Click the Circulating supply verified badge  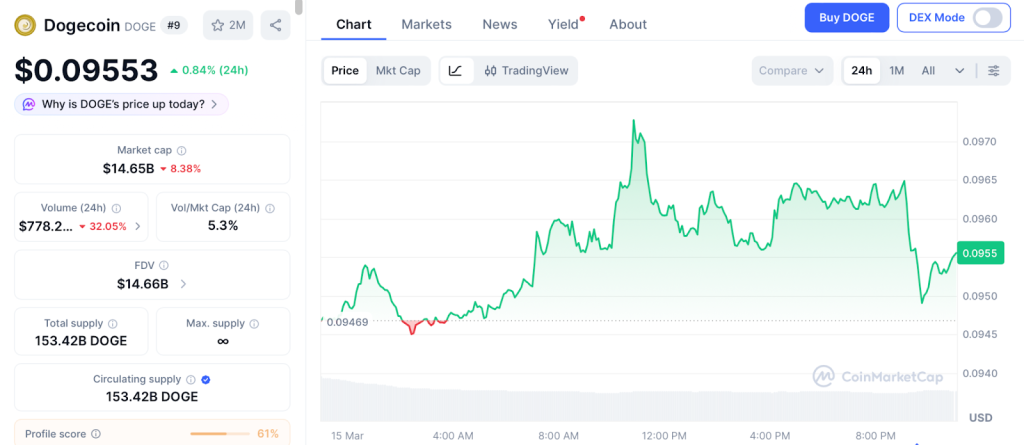(x=205, y=379)
